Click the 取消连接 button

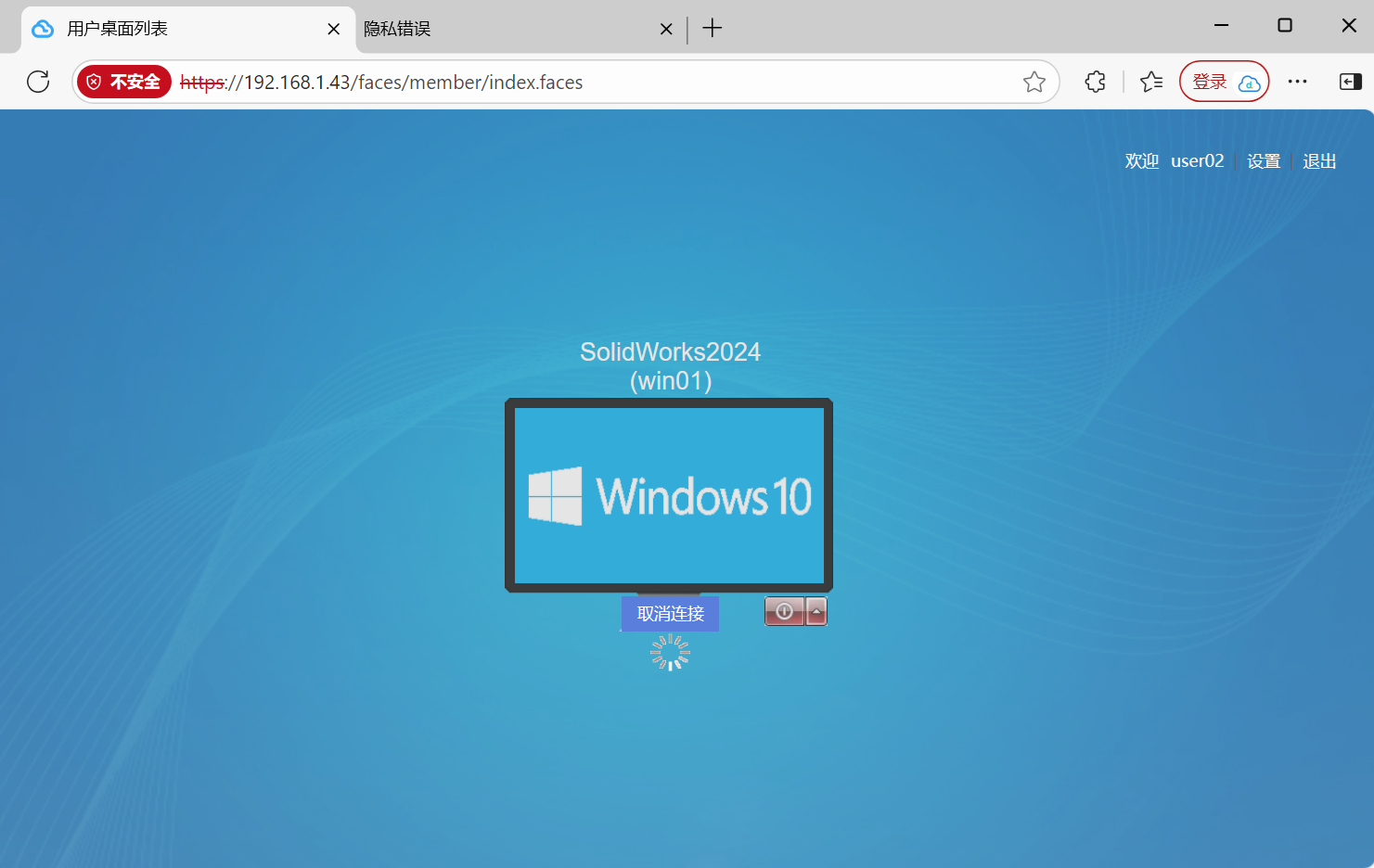click(x=670, y=614)
